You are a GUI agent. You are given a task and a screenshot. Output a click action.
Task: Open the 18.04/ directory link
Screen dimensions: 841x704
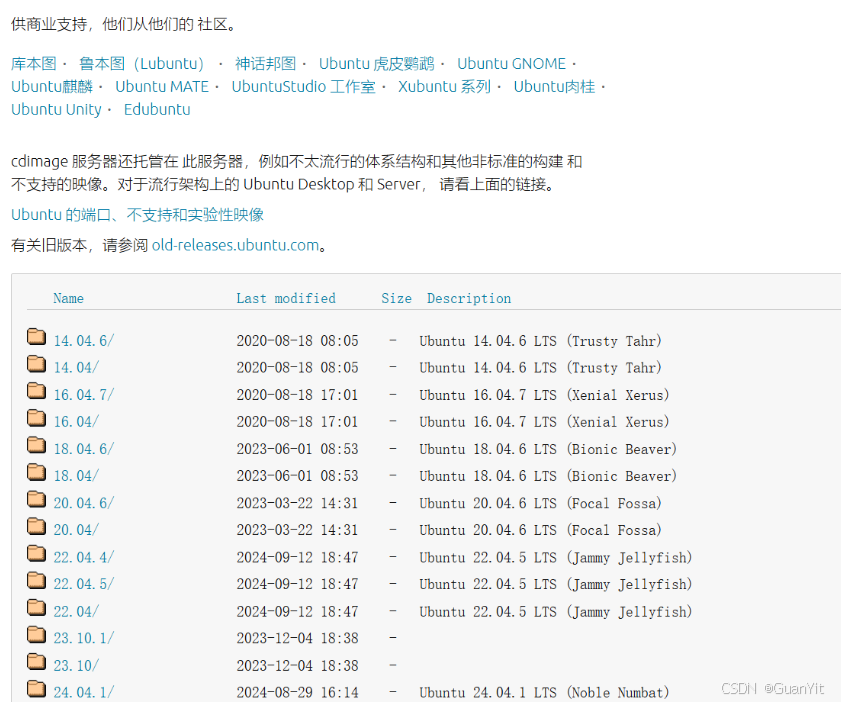click(x=76, y=476)
